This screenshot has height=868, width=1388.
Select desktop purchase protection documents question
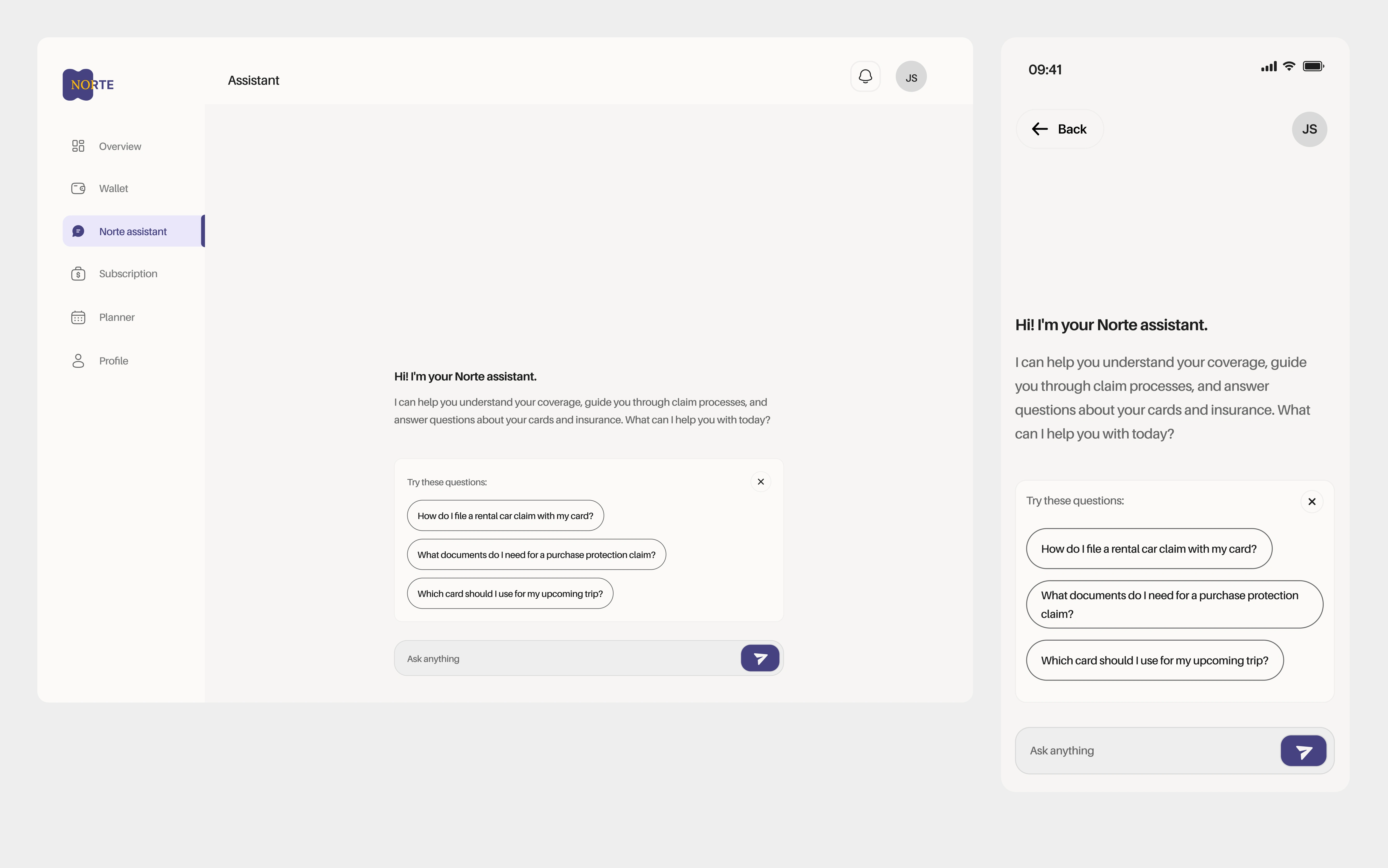coord(536,555)
